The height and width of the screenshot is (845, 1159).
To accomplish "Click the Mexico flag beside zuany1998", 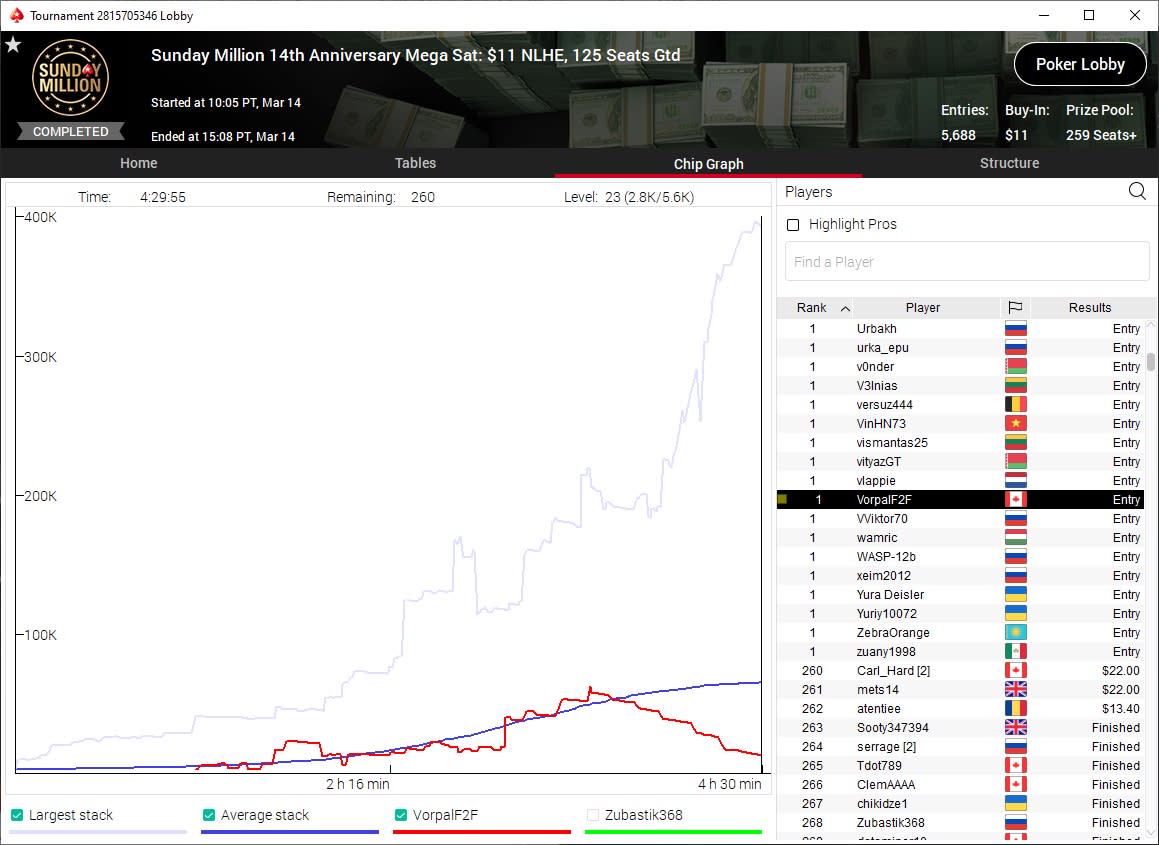I will click(1016, 651).
